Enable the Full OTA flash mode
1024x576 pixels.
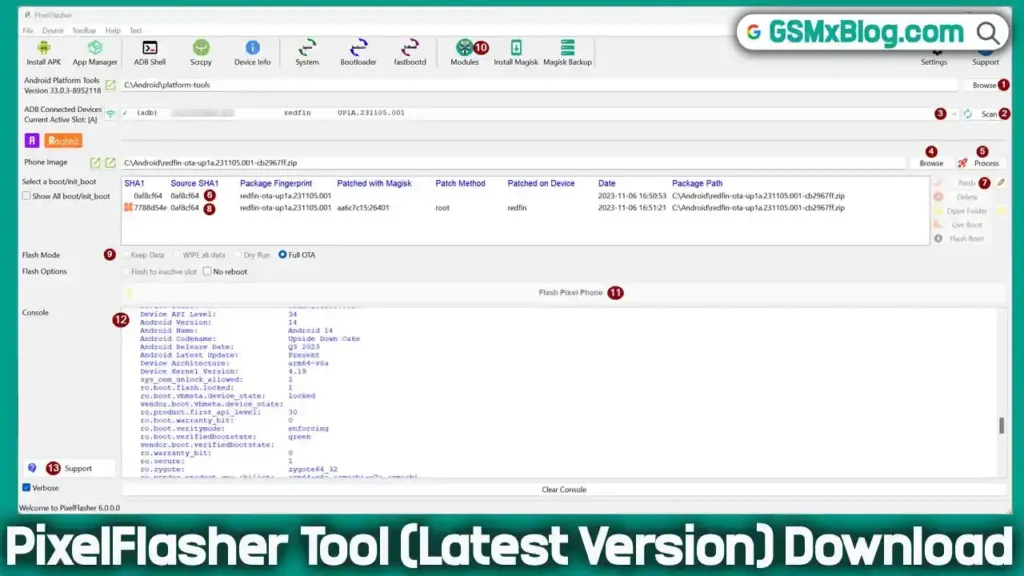click(281, 254)
